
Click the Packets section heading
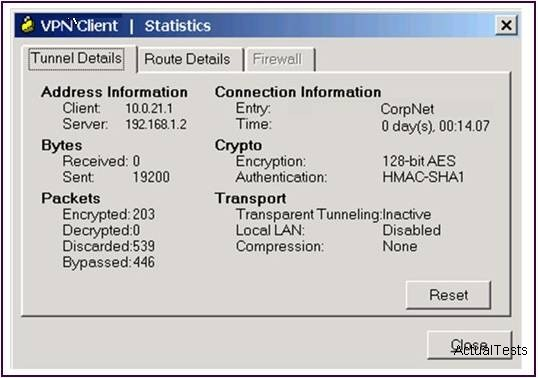71,198
